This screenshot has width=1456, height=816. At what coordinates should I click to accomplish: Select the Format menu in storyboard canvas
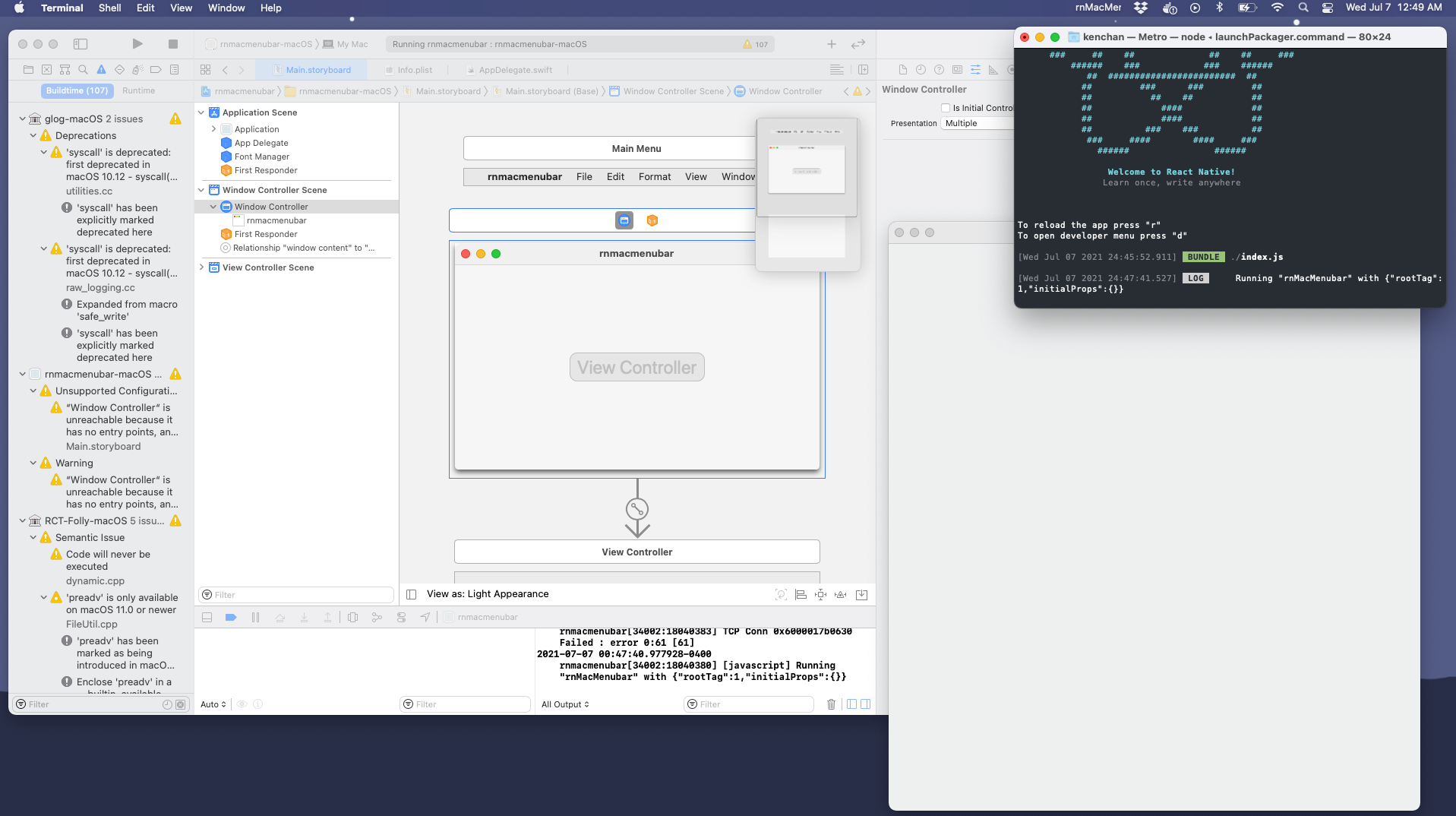click(x=655, y=177)
